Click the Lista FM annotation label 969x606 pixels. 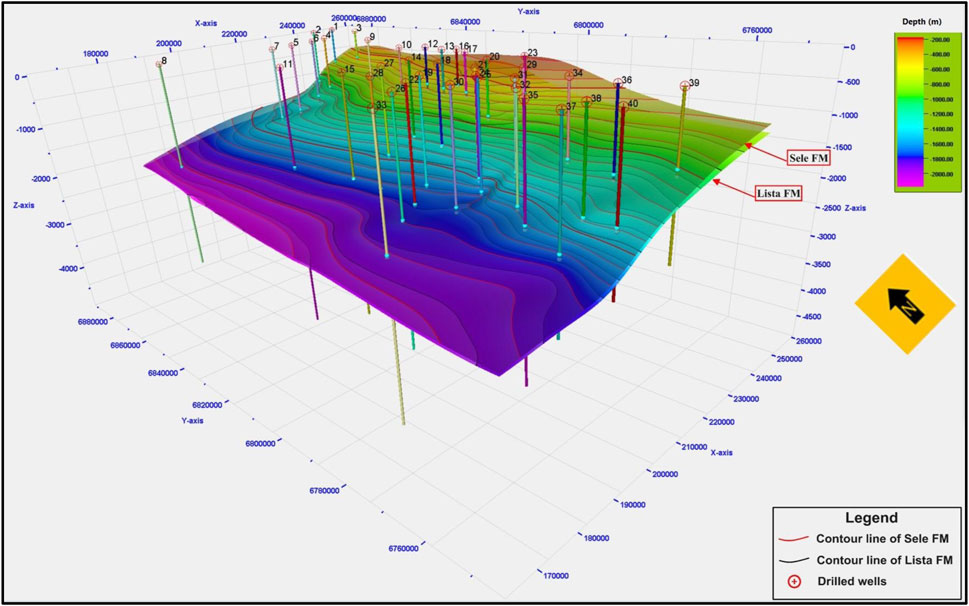[778, 193]
